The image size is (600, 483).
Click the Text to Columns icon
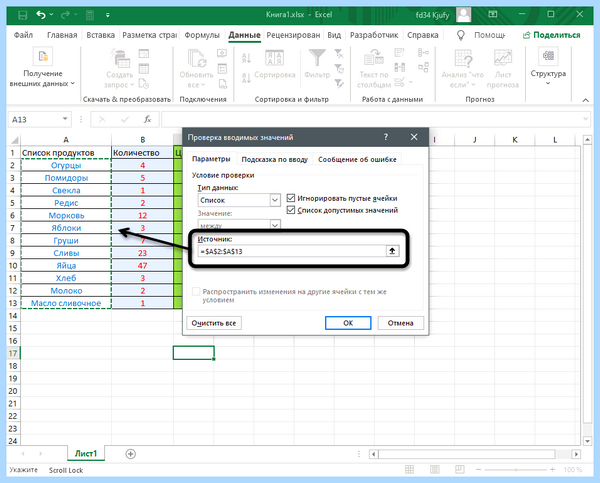pos(373,58)
